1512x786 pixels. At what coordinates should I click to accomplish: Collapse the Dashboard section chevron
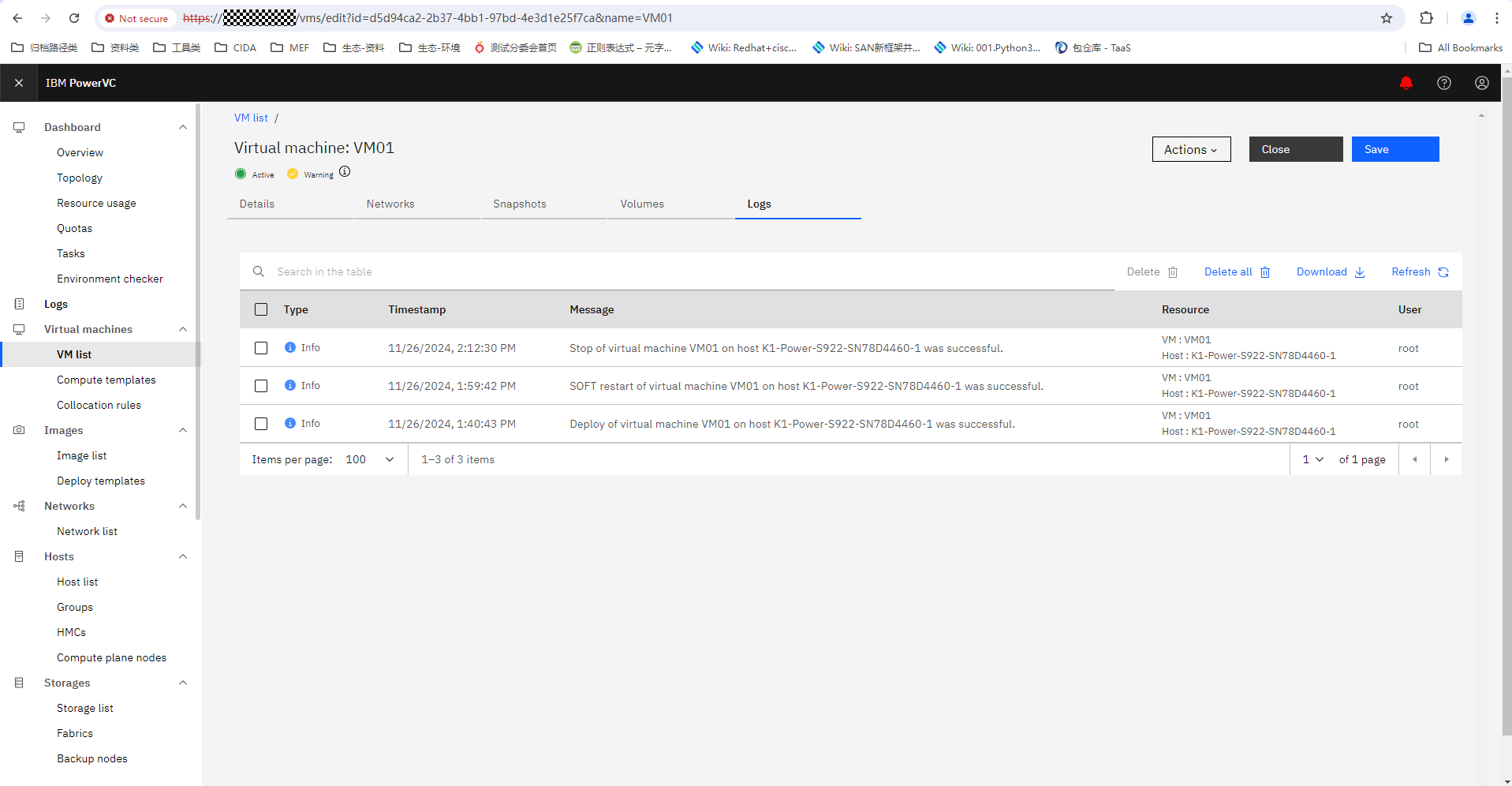click(183, 127)
